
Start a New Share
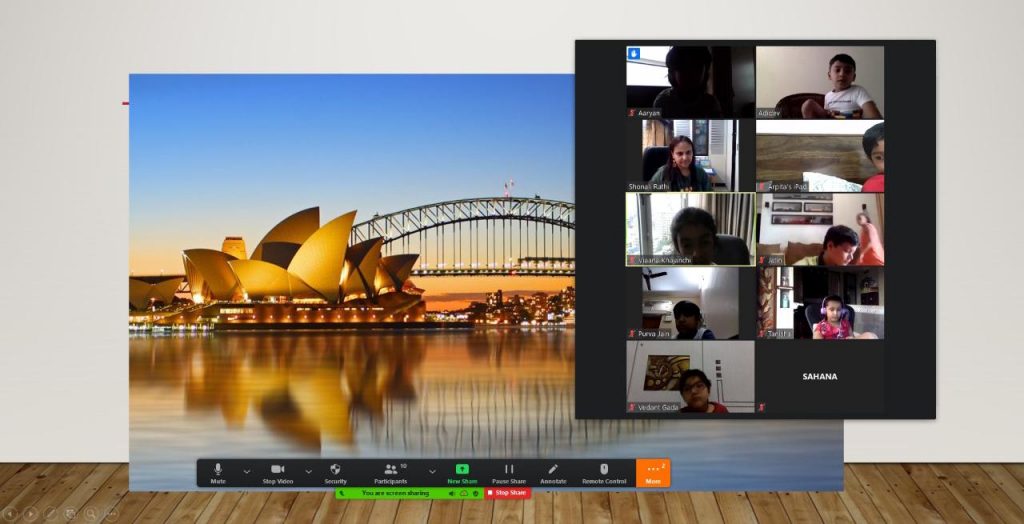coord(462,473)
